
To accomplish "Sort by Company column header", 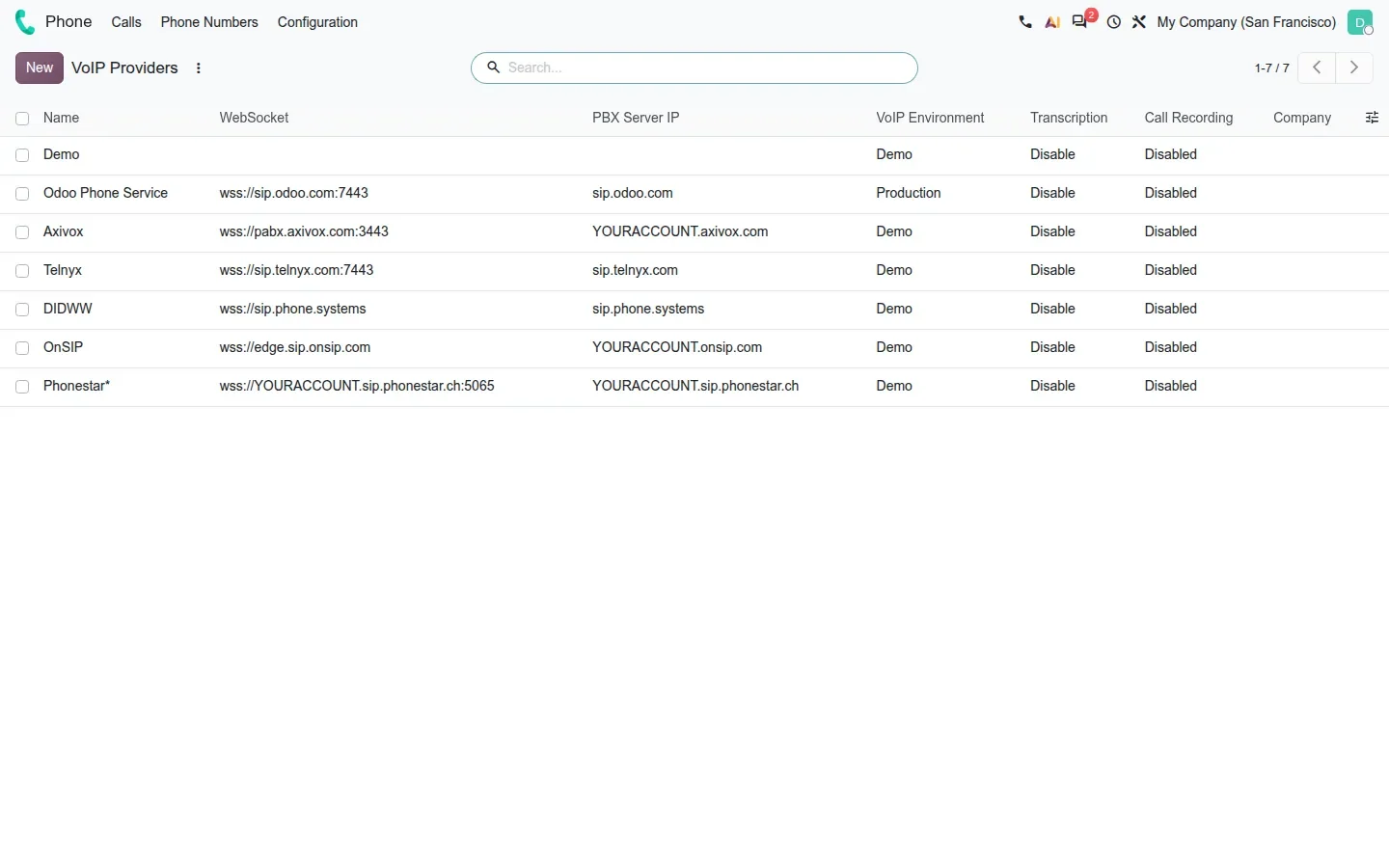I will pyautogui.click(x=1302, y=118).
